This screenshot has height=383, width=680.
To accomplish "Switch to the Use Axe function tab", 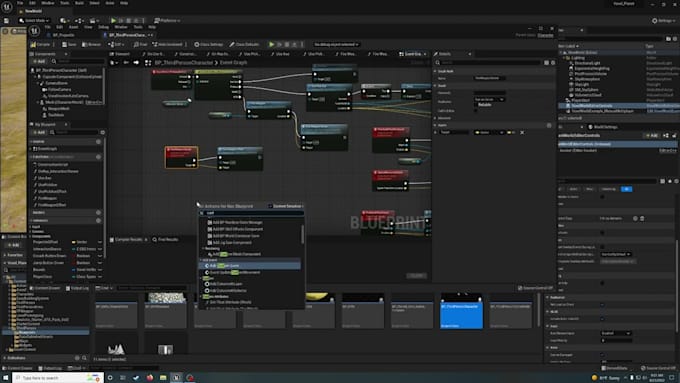I will click(x=280, y=54).
